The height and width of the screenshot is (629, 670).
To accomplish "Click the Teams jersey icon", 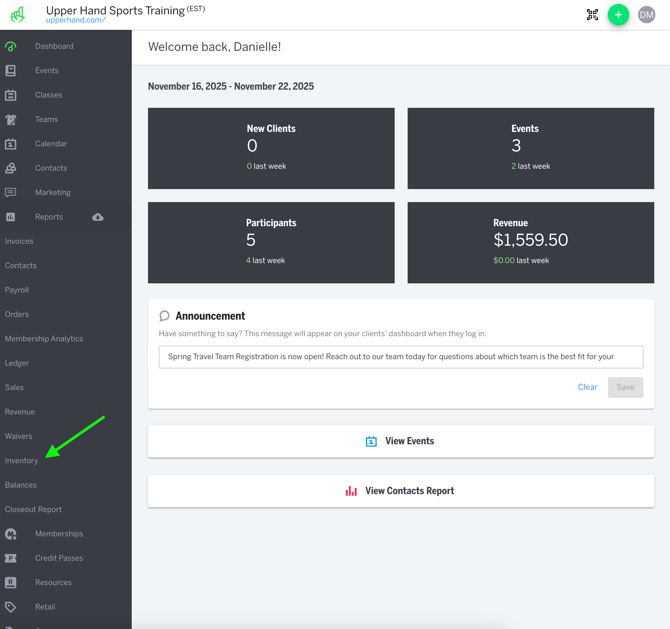I will (11, 120).
